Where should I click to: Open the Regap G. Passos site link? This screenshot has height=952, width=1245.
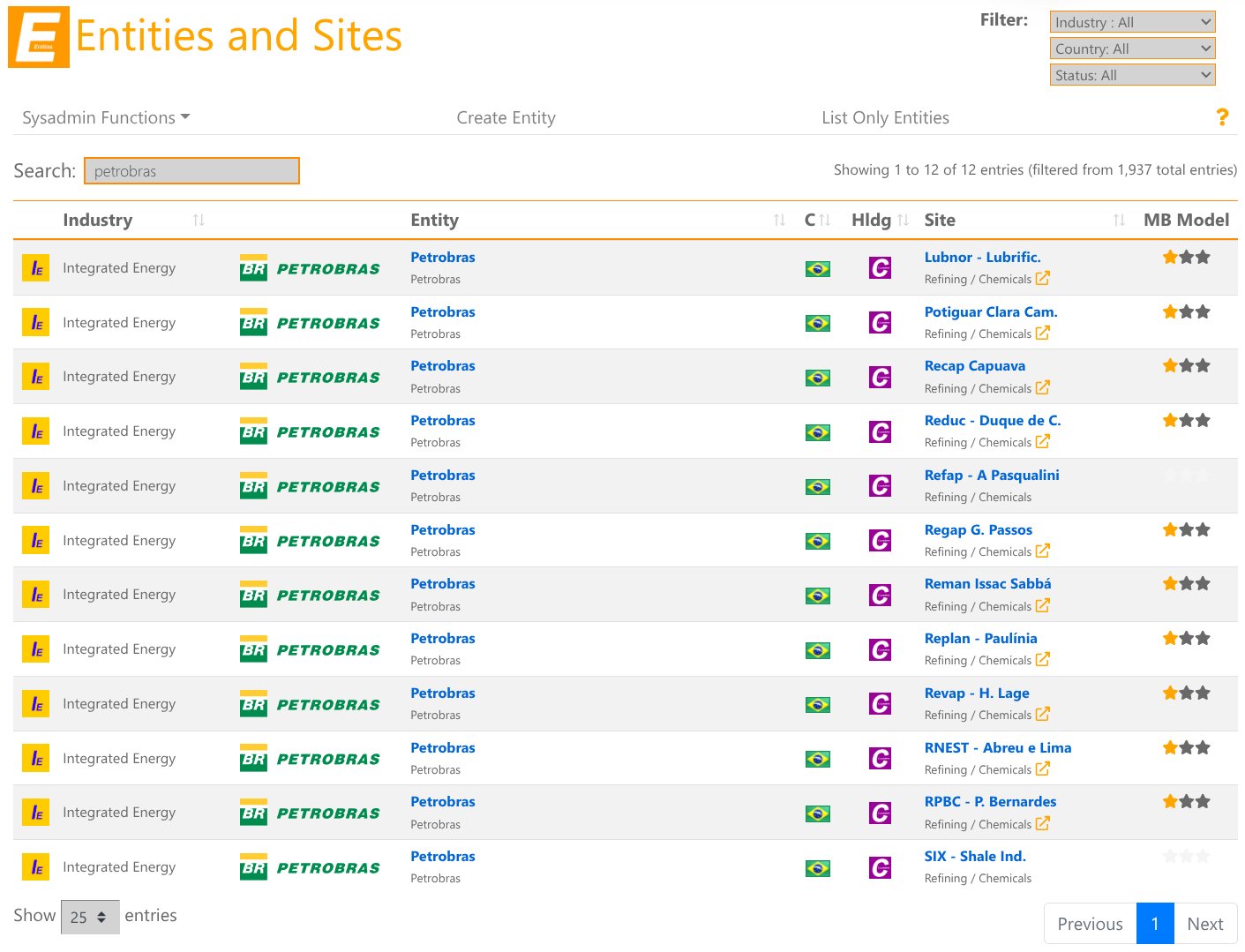click(978, 529)
